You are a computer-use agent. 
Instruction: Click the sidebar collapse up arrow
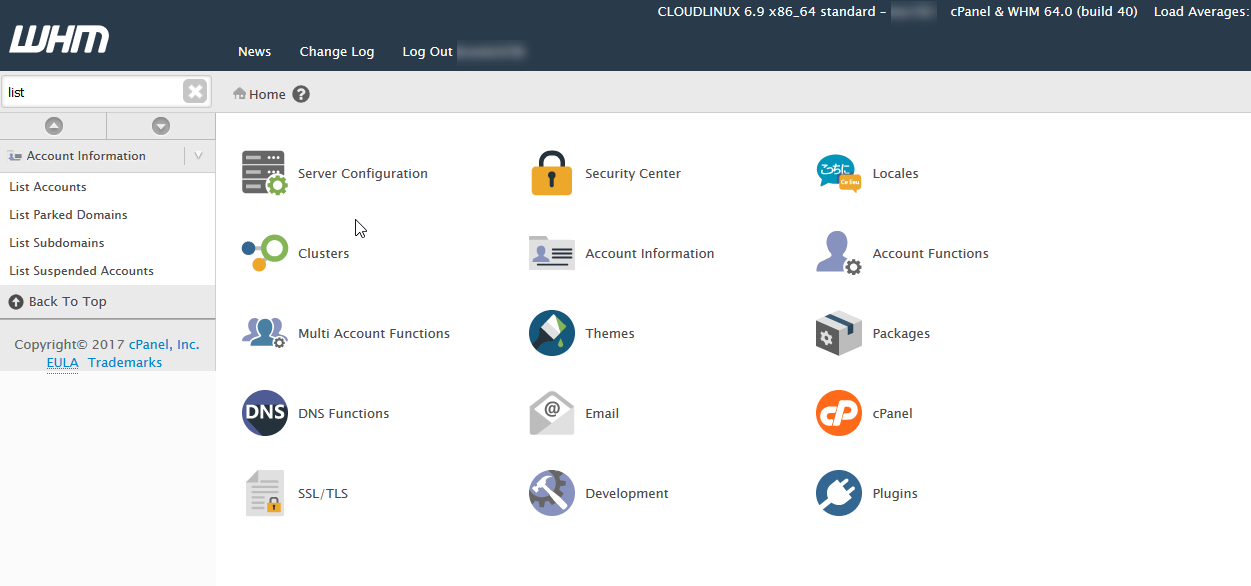54,126
